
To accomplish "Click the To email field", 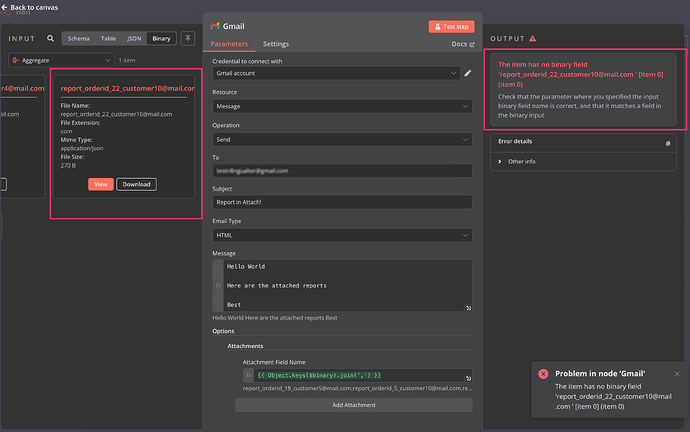I will (342, 171).
